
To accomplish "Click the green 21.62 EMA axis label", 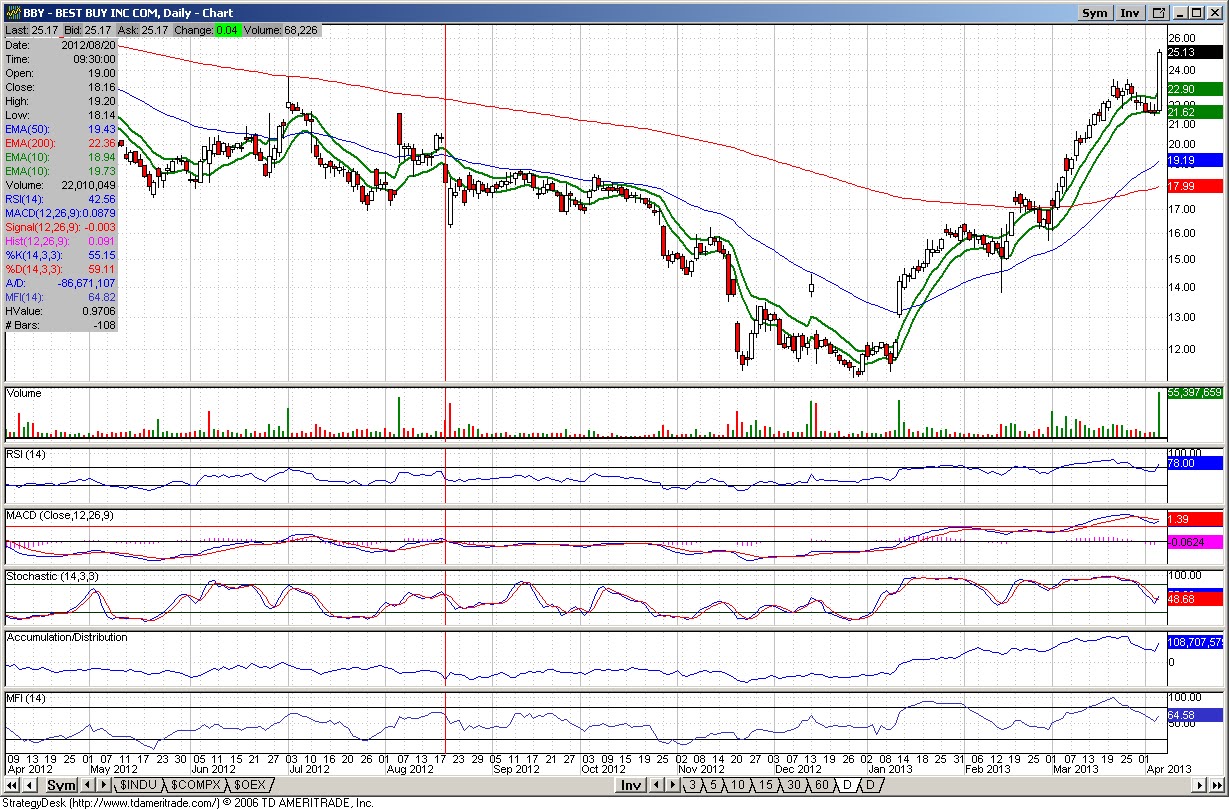I will tap(1194, 112).
